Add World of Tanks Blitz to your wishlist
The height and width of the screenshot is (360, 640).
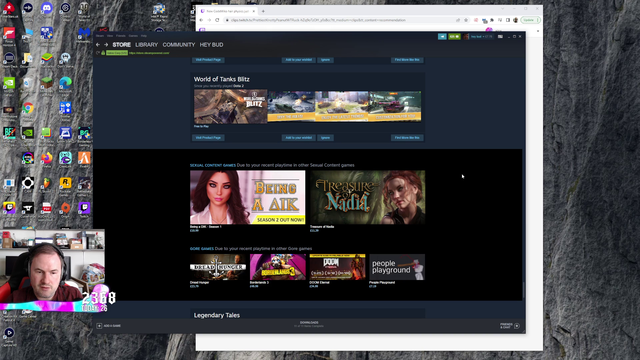[x=299, y=138]
